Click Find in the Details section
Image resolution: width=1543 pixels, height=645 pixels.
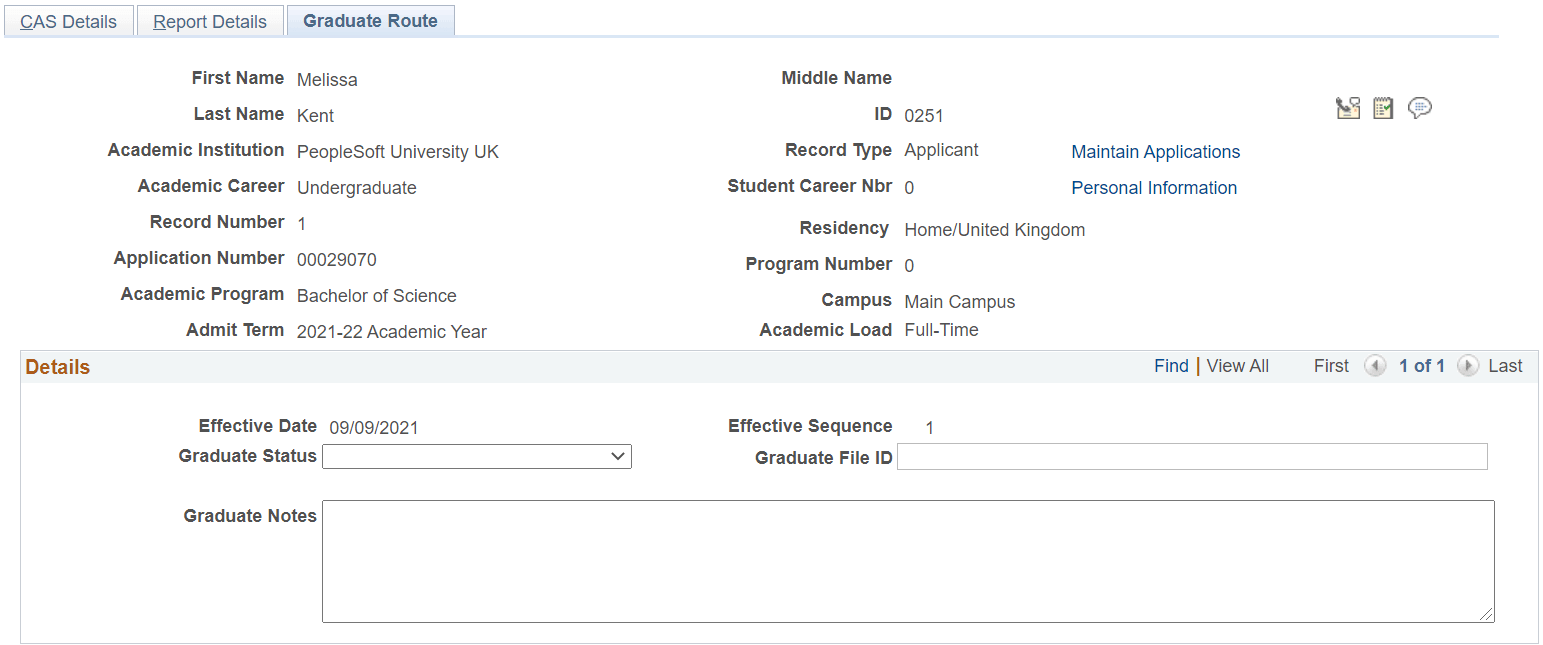pyautogui.click(x=1171, y=365)
